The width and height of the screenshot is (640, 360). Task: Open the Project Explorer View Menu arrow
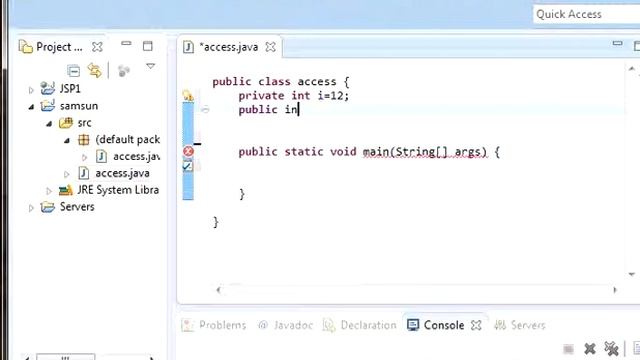[x=151, y=66]
